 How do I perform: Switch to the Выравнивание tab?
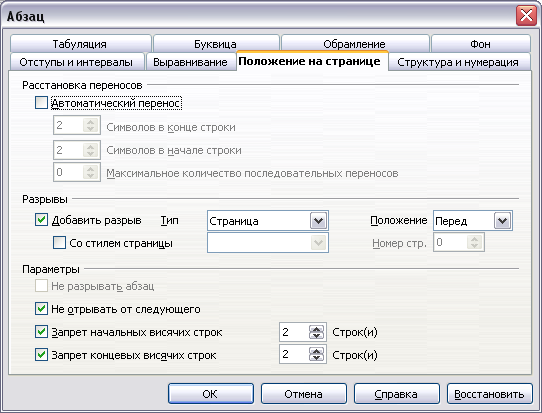click(190, 62)
